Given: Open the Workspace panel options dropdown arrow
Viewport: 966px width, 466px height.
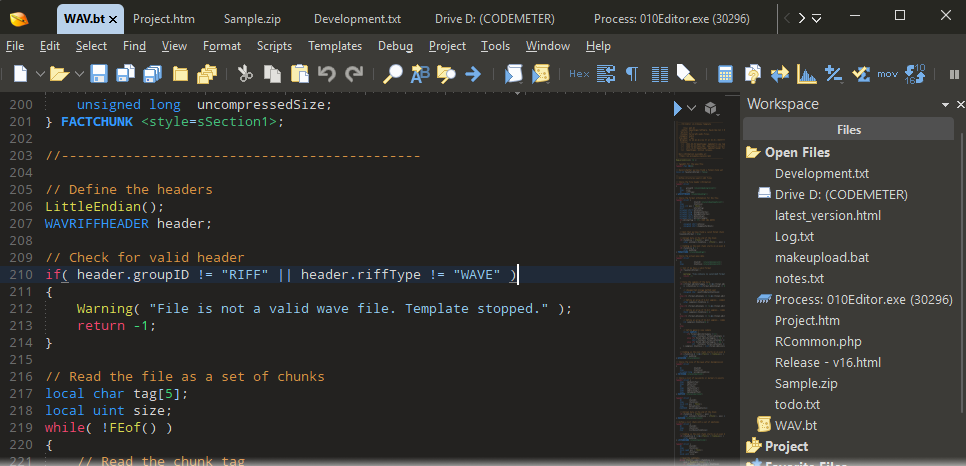Looking at the screenshot, I should (x=946, y=104).
